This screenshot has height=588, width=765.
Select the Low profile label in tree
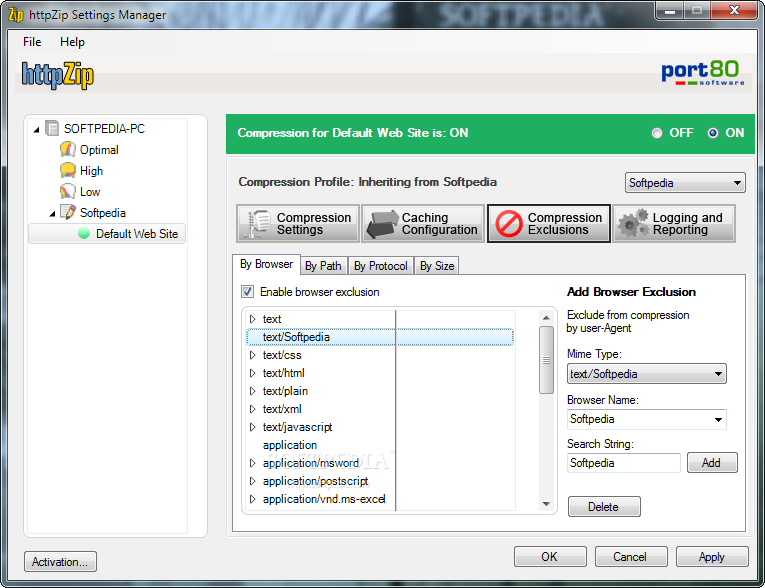coord(90,192)
